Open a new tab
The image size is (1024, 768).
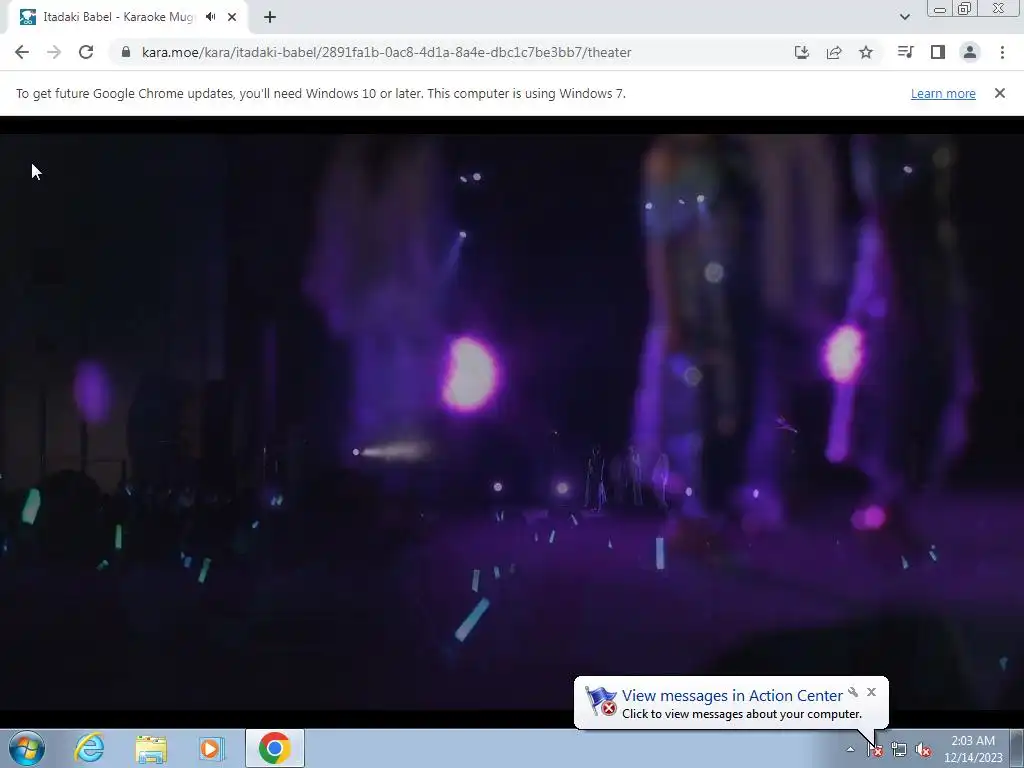click(x=270, y=17)
